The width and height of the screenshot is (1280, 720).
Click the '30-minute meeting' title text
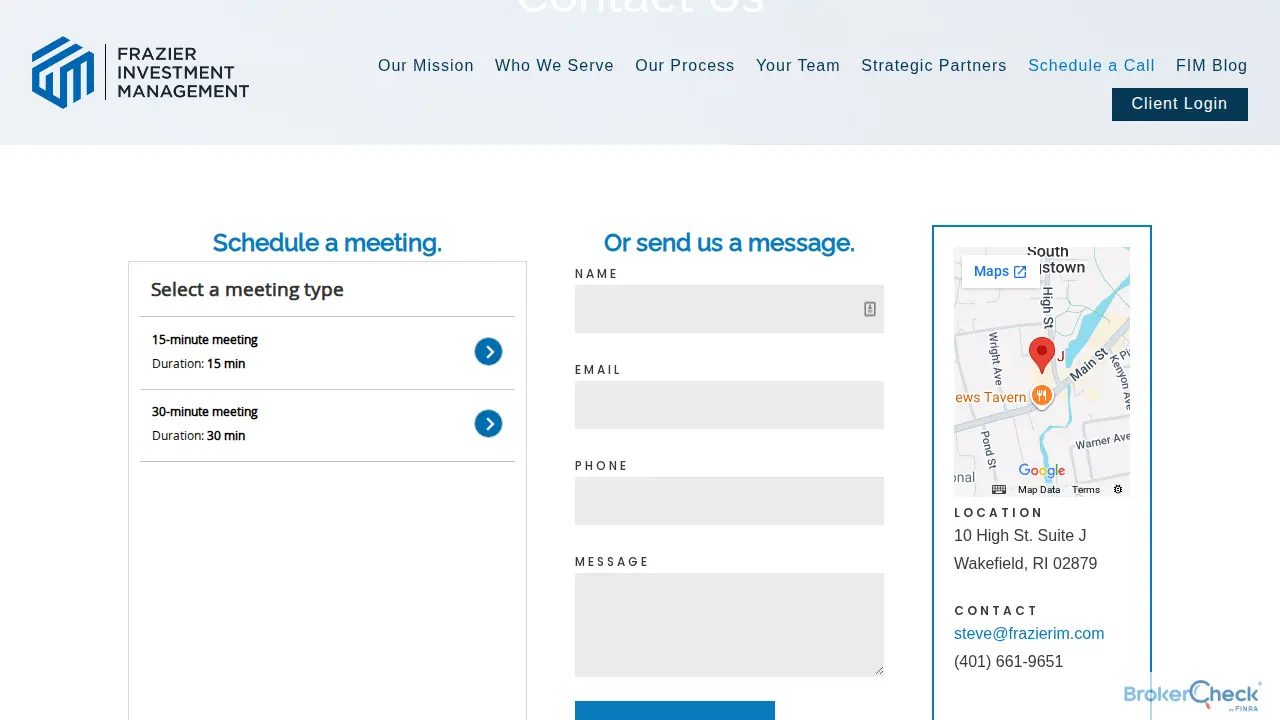(x=205, y=412)
